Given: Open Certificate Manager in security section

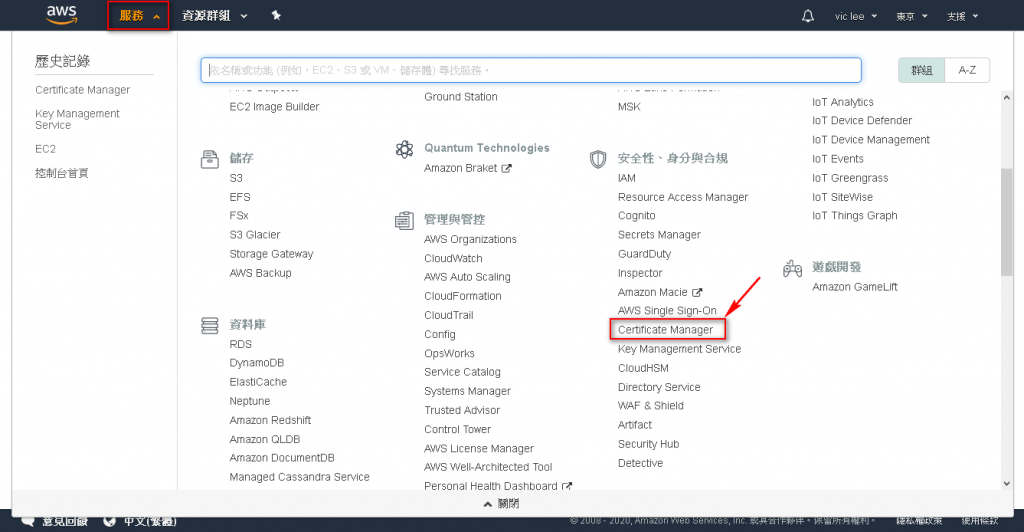Looking at the screenshot, I should coord(665,330).
